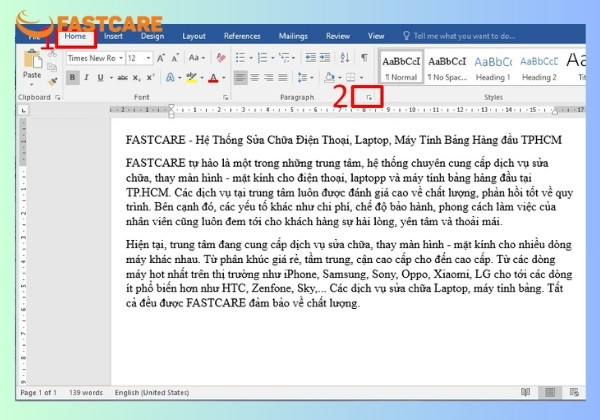Image resolution: width=600 pixels, height=420 pixels.
Task: Switch to Web Layout view in status bar
Action: (x=574, y=392)
